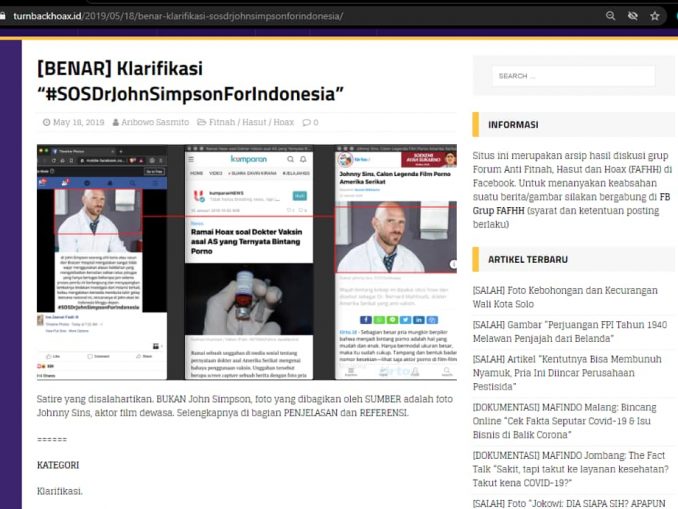Image resolution: width=678 pixels, height=509 pixels.
Task: Open the article's featured collage image
Action: [246, 262]
